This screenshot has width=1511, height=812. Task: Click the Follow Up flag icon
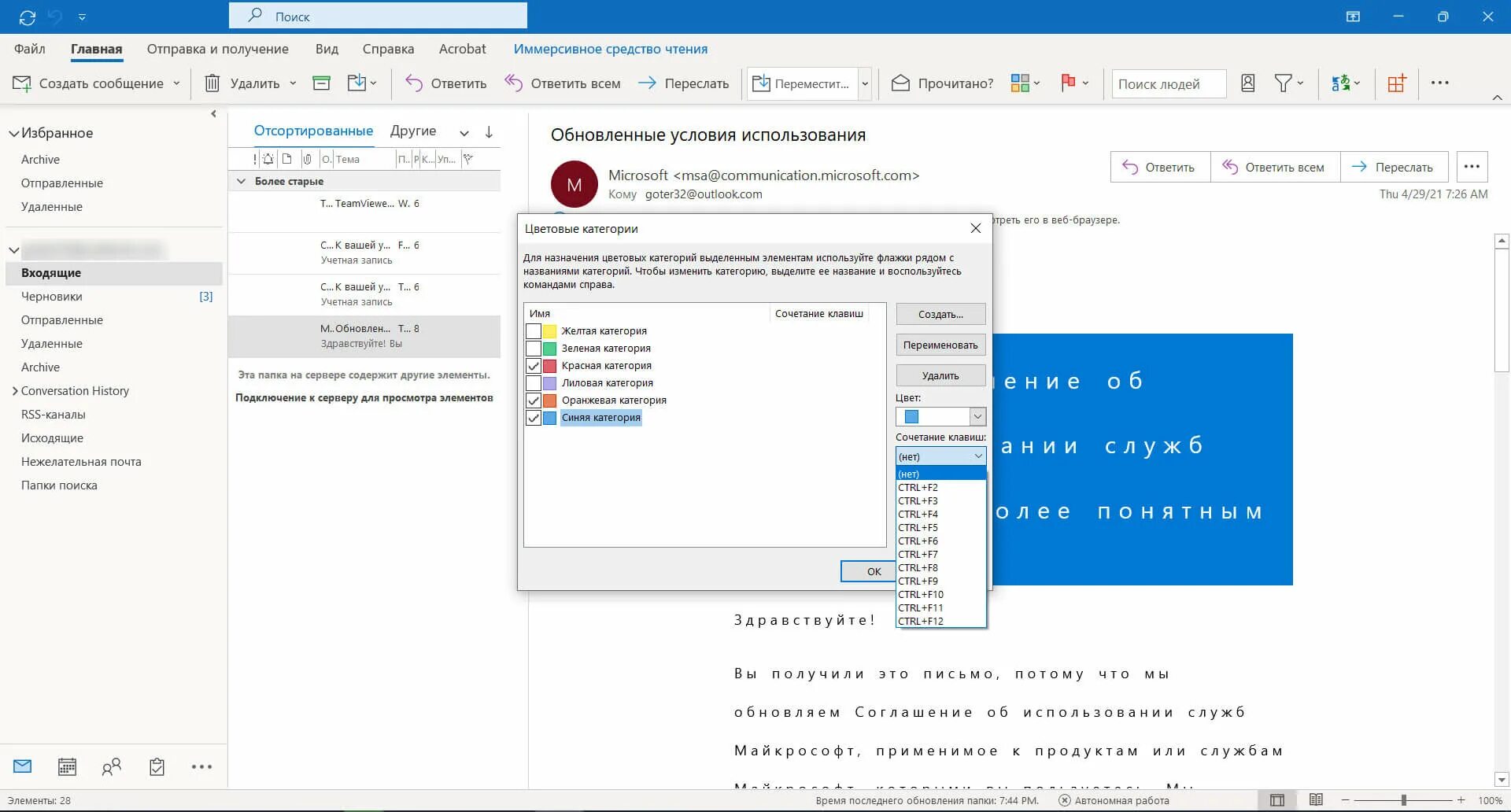pos(1068,83)
